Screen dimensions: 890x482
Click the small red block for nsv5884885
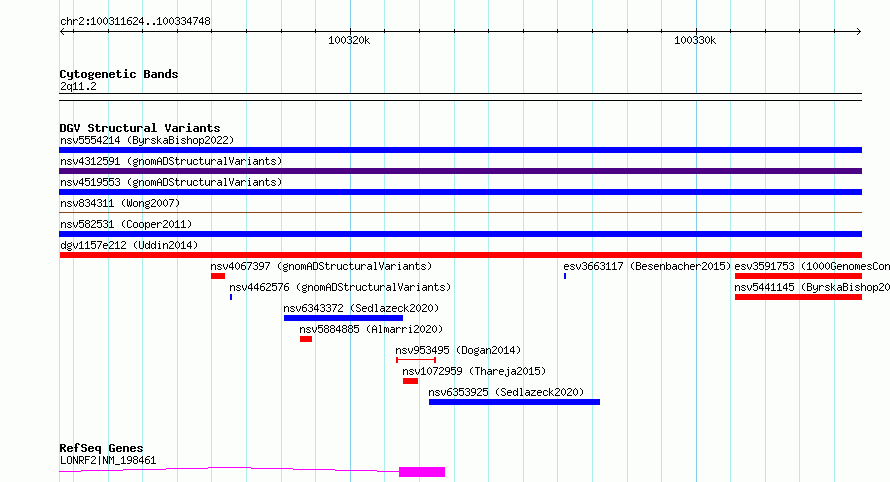(306, 339)
